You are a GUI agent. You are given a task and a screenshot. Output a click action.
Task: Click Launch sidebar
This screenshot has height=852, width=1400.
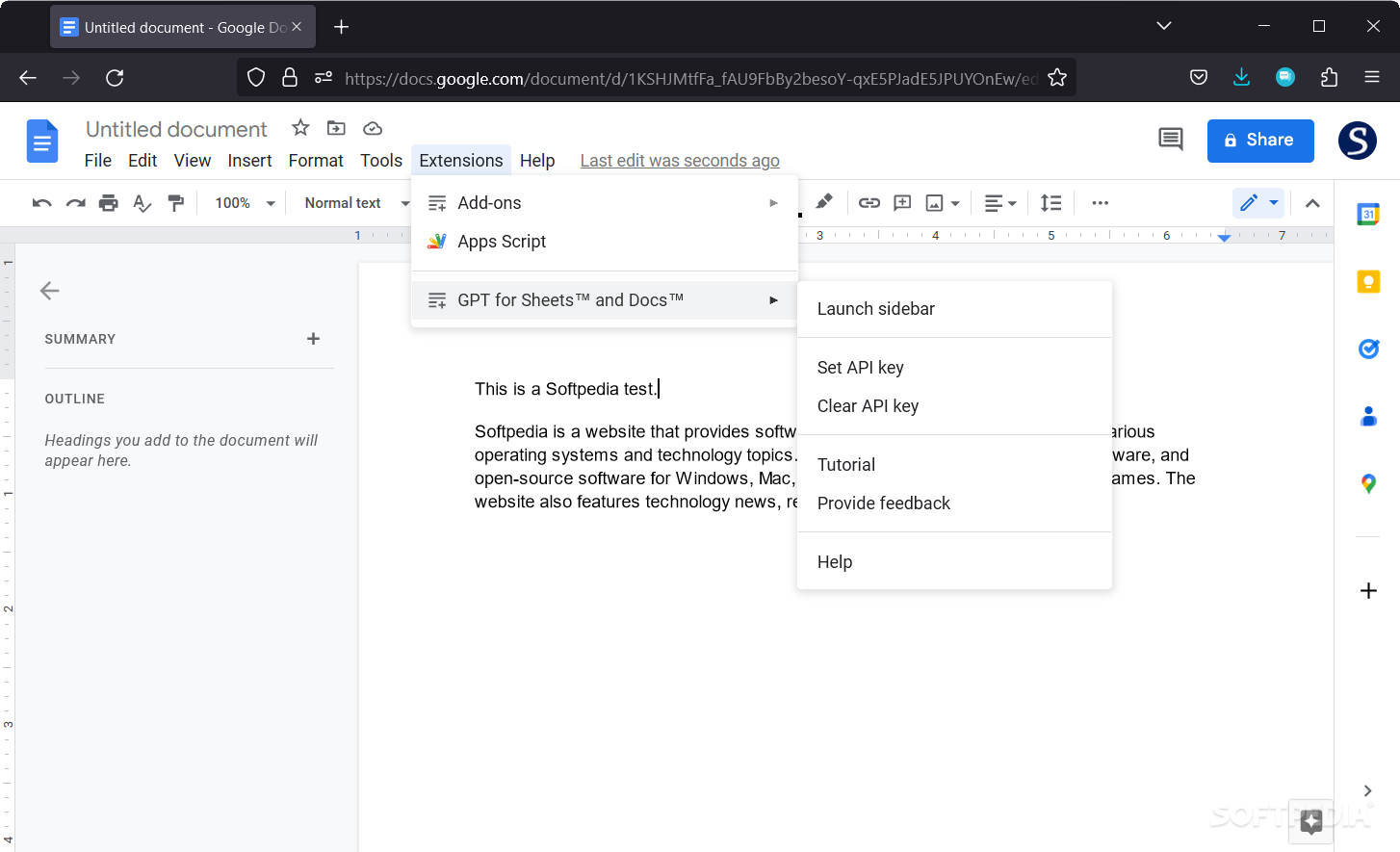[954, 309]
